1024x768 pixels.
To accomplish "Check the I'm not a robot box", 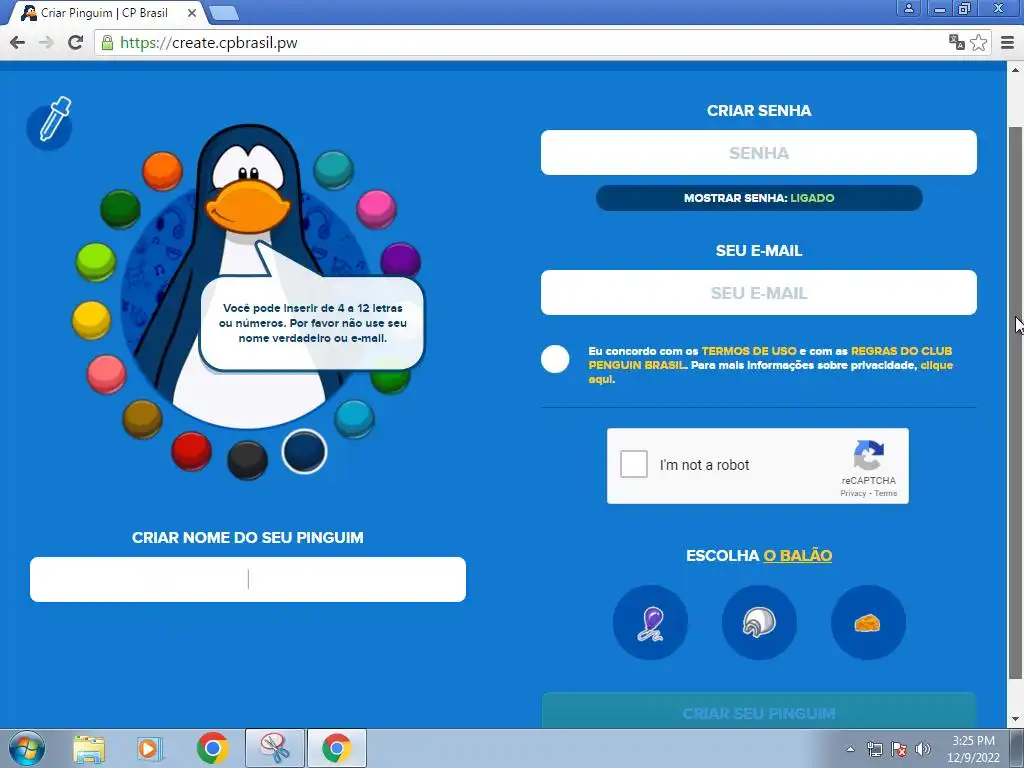I will [633, 464].
